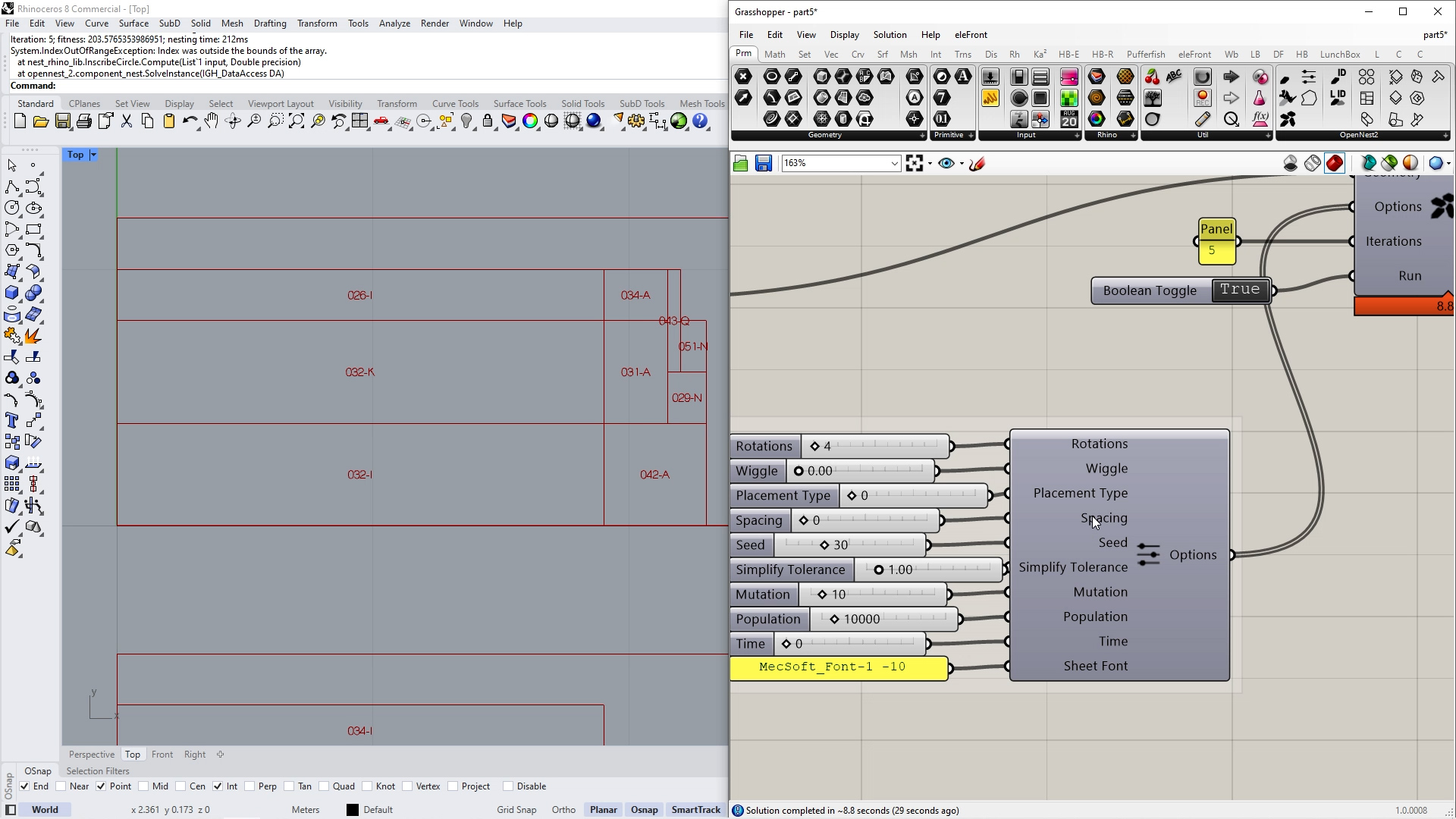Click the Default layer color swatch

click(x=353, y=810)
